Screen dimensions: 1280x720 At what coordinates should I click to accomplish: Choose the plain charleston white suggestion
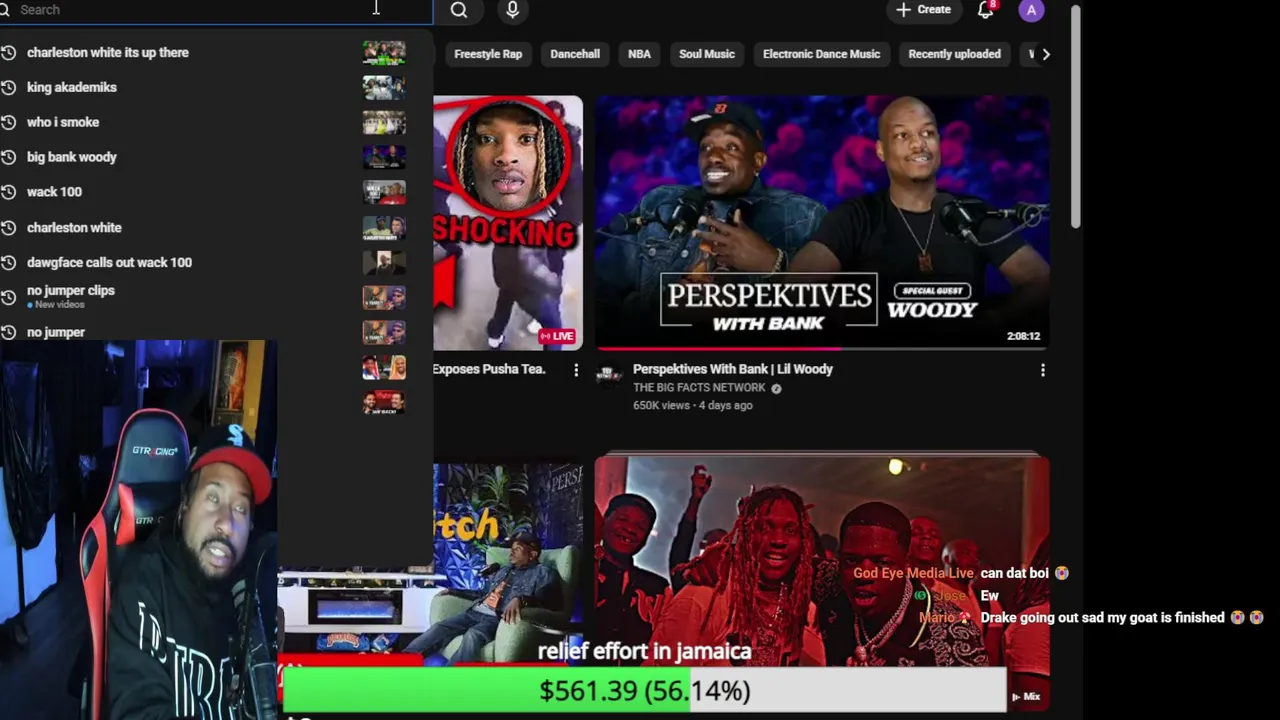coord(74,227)
